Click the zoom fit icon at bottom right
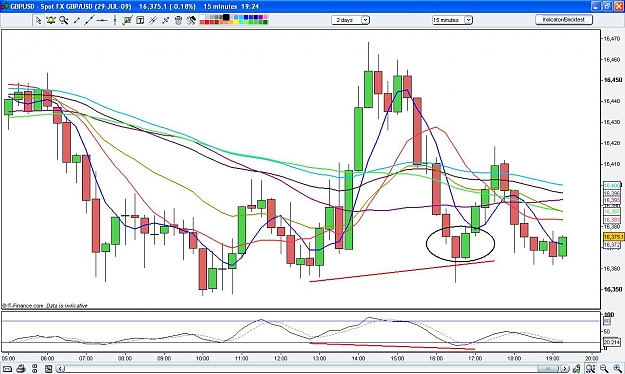 click(590, 368)
